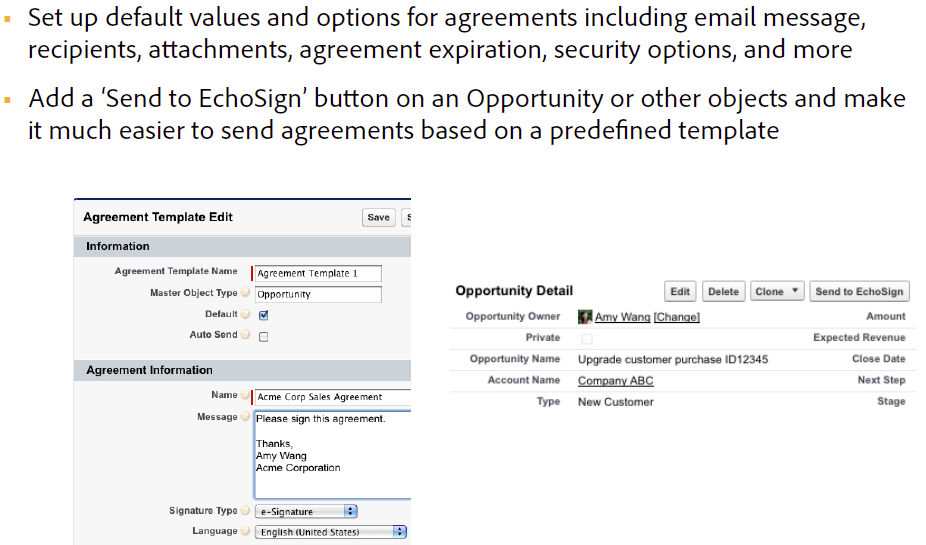Screen dimensions: 926x545
Task: Click help icon beside agreement Name field
Action: pos(246,396)
